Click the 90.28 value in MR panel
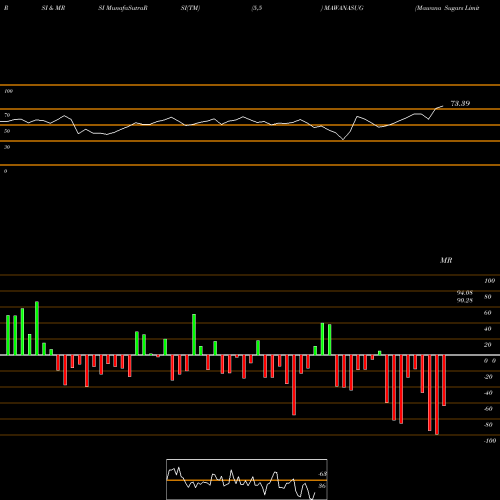500x500 pixels. coord(465,300)
